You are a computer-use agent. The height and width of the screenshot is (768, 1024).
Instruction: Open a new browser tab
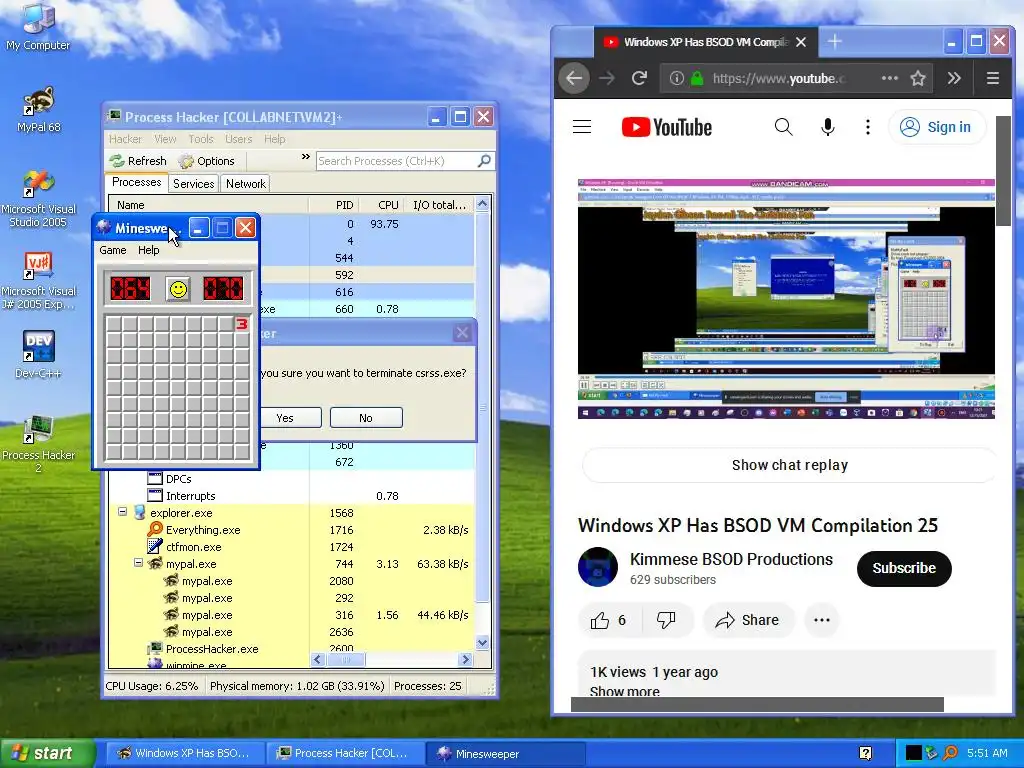[x=835, y=42]
